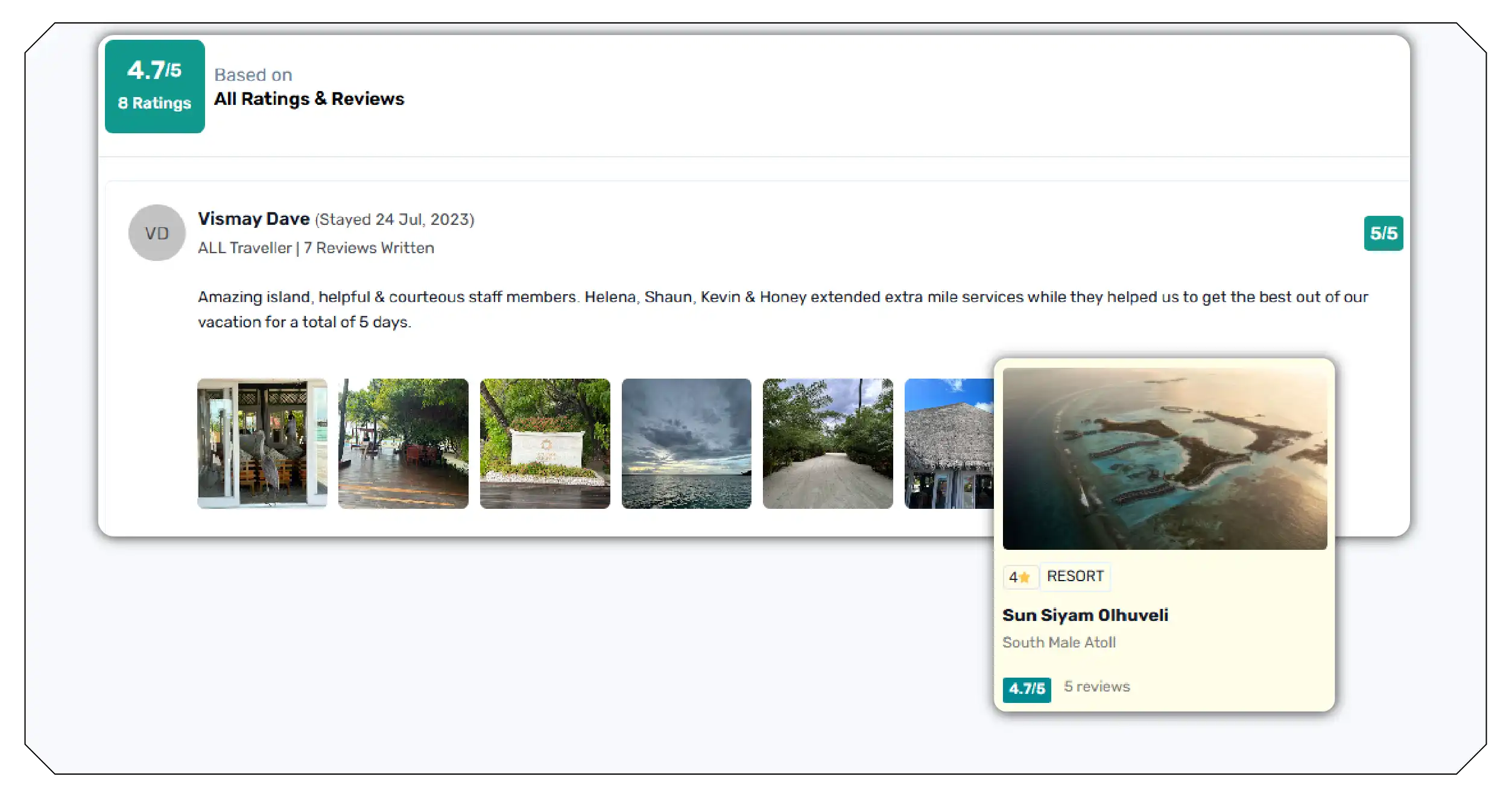Open the first review photo of herons
This screenshot has width=1512, height=797.
262,443
